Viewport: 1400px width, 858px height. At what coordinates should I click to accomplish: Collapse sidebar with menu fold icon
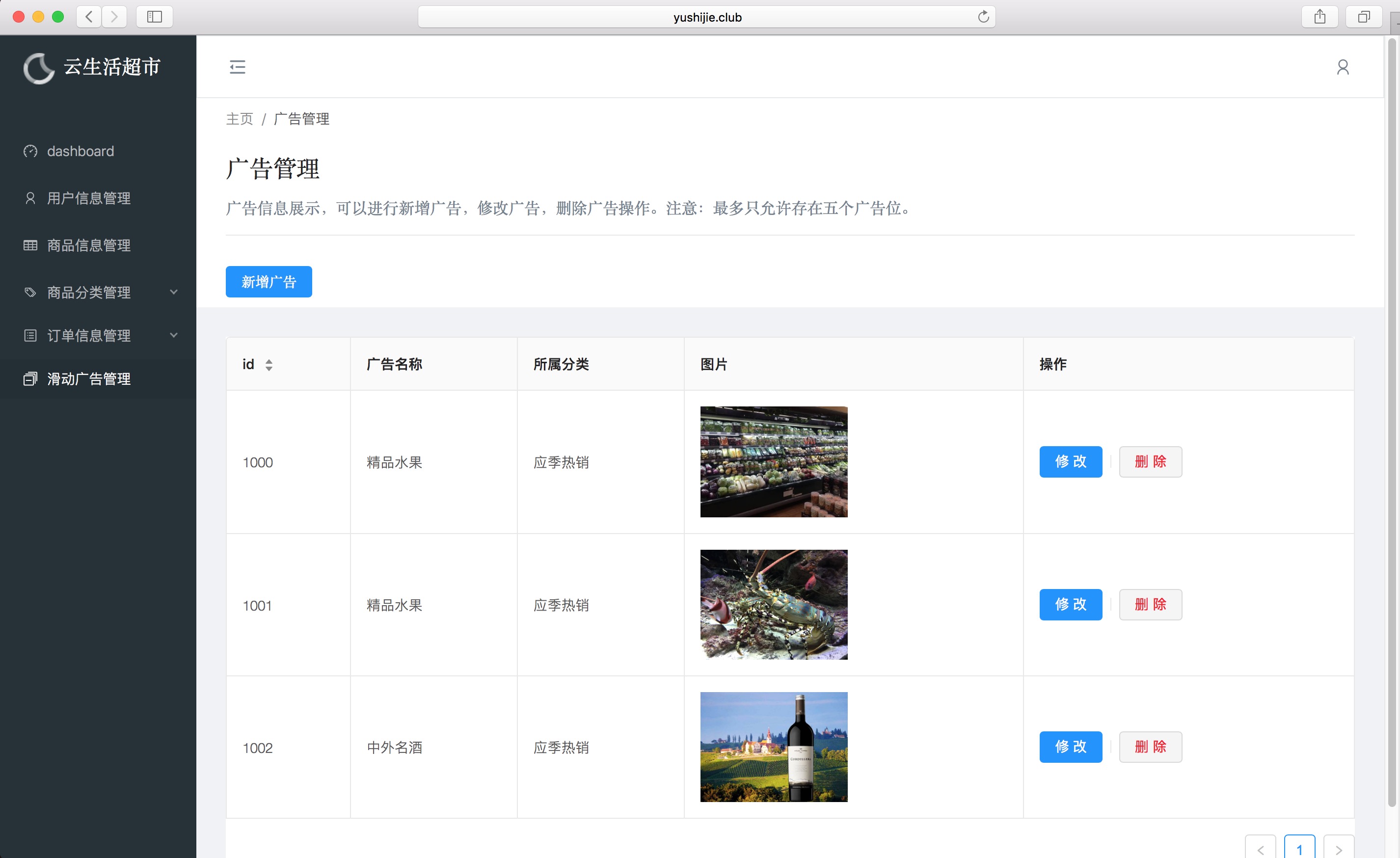point(238,67)
